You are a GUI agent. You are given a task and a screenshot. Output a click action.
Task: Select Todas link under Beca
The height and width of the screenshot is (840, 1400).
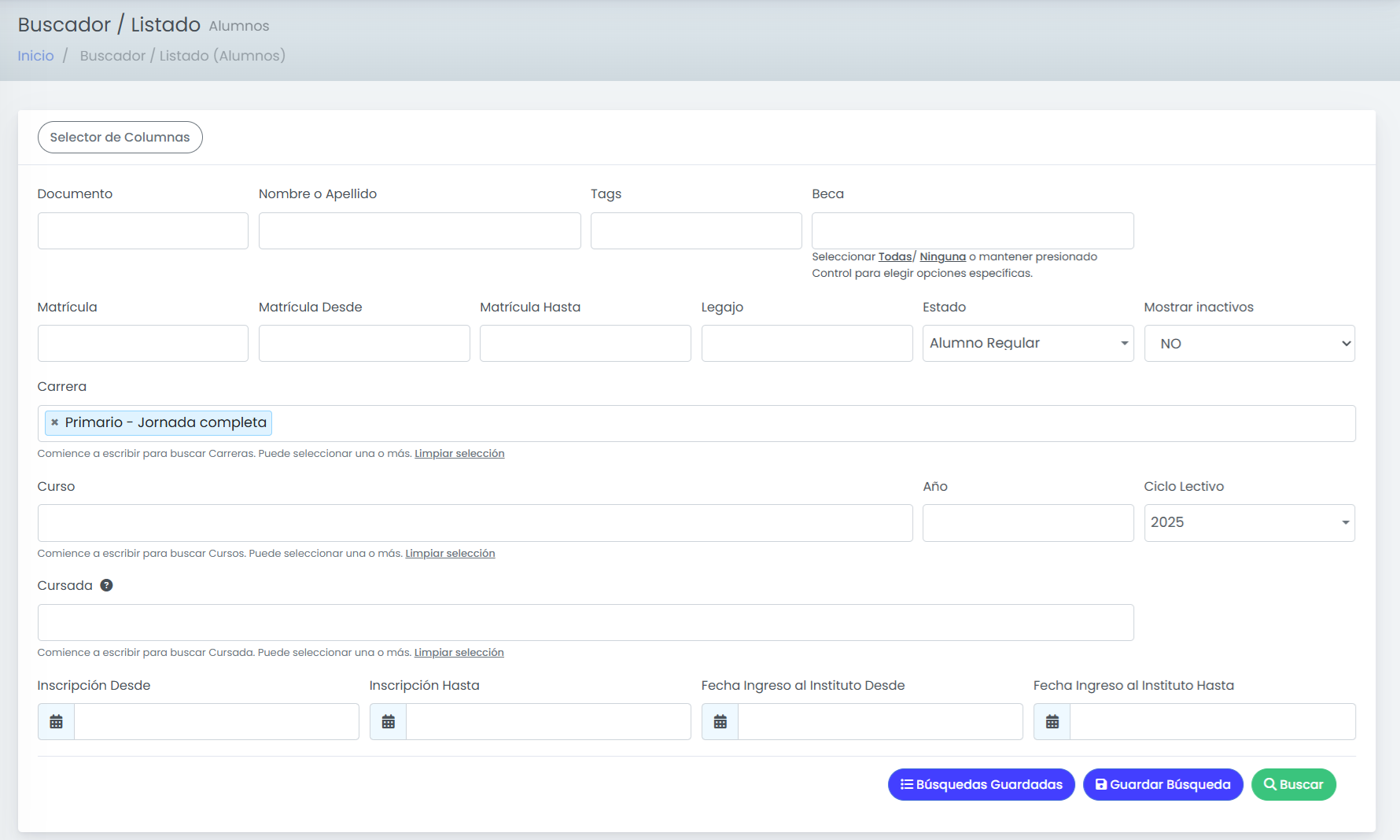pyautogui.click(x=895, y=256)
